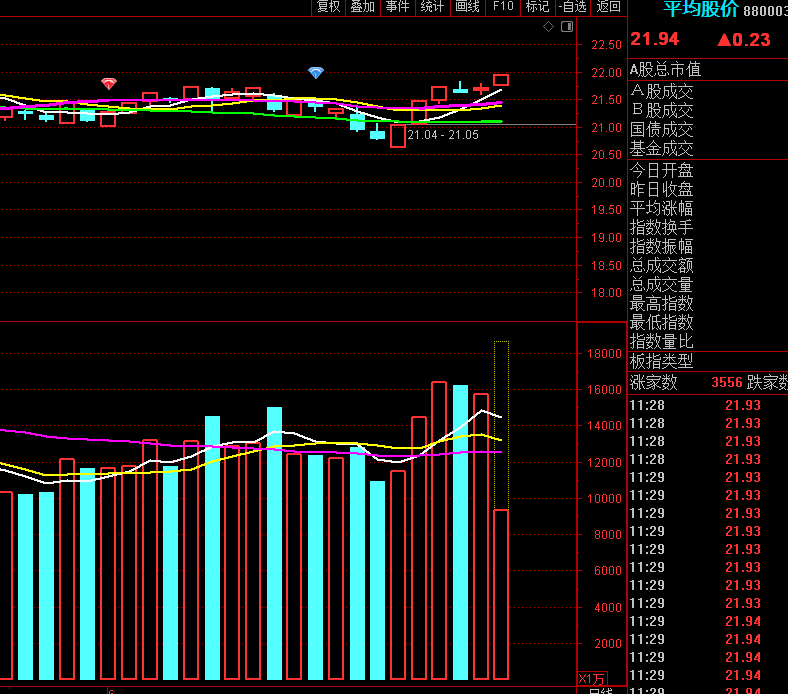This screenshot has width=788, height=694.
Task: Select the B股成交 row
Action: [708, 111]
